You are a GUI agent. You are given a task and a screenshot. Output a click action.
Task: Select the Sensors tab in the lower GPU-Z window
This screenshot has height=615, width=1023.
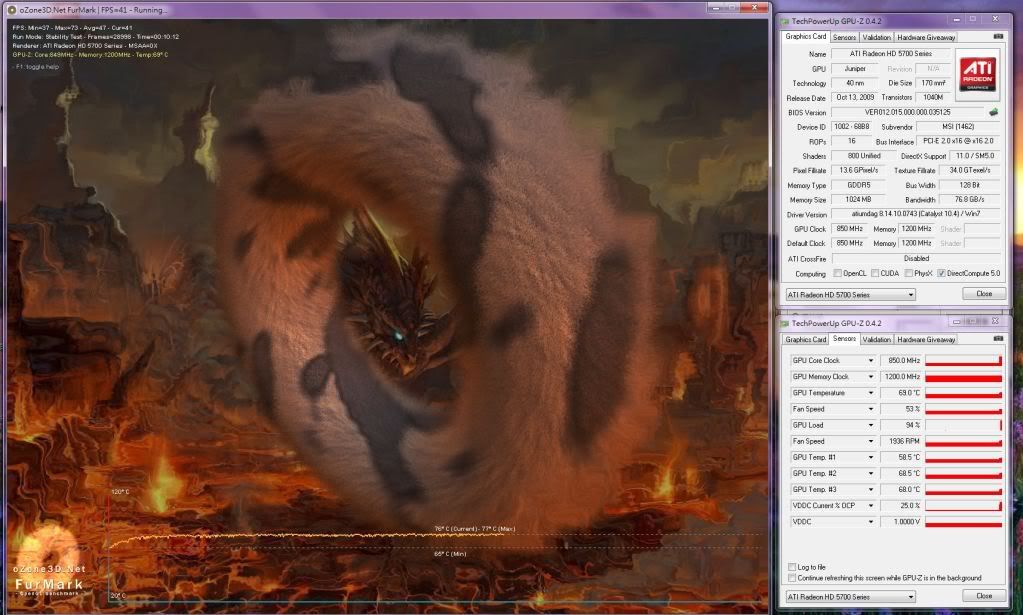[844, 338]
